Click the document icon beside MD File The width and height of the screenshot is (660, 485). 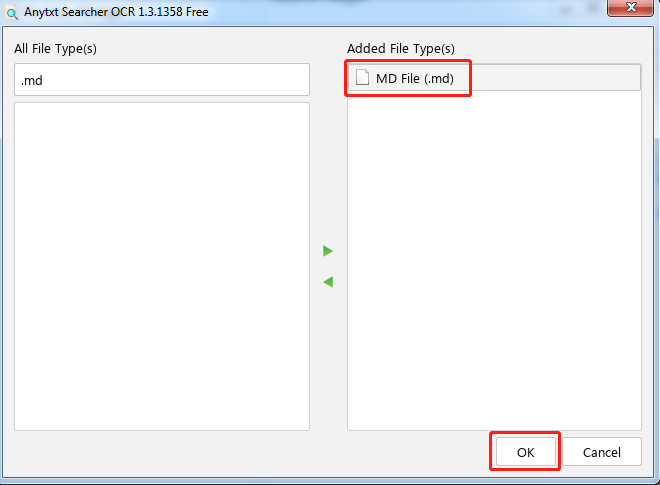(x=362, y=77)
